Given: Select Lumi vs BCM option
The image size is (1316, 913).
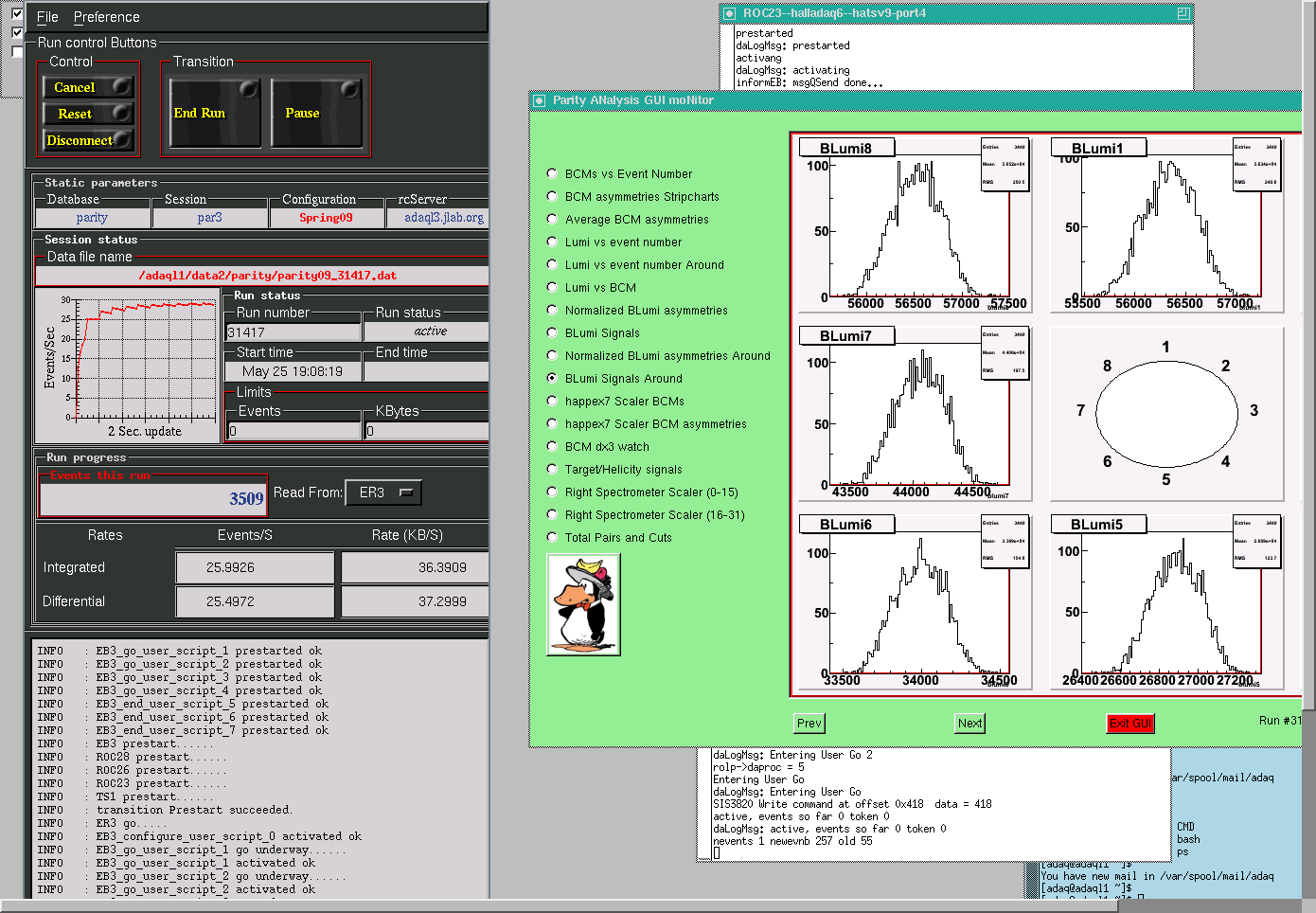Looking at the screenshot, I should pos(552,287).
